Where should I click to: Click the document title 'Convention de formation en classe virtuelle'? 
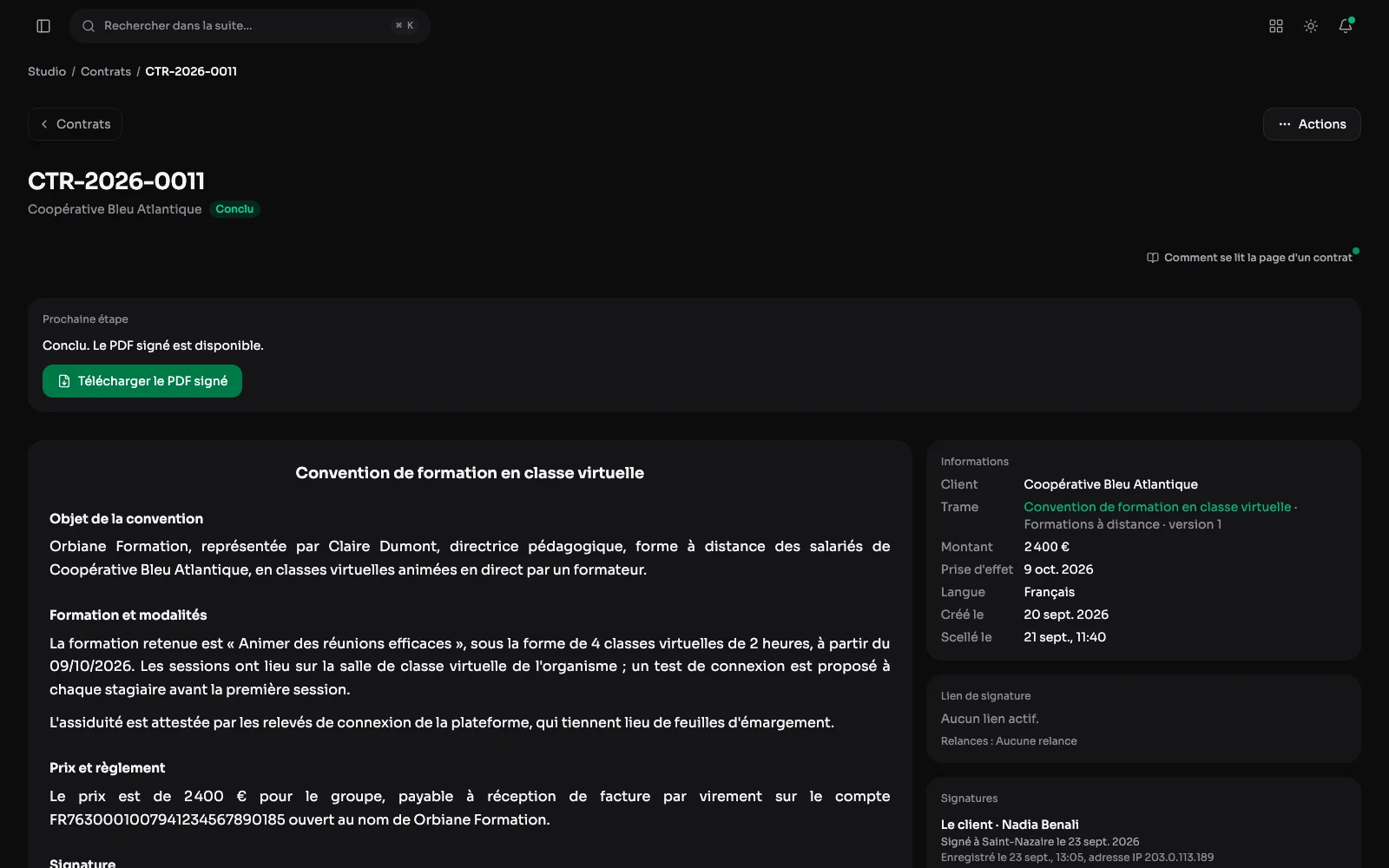pos(470,473)
